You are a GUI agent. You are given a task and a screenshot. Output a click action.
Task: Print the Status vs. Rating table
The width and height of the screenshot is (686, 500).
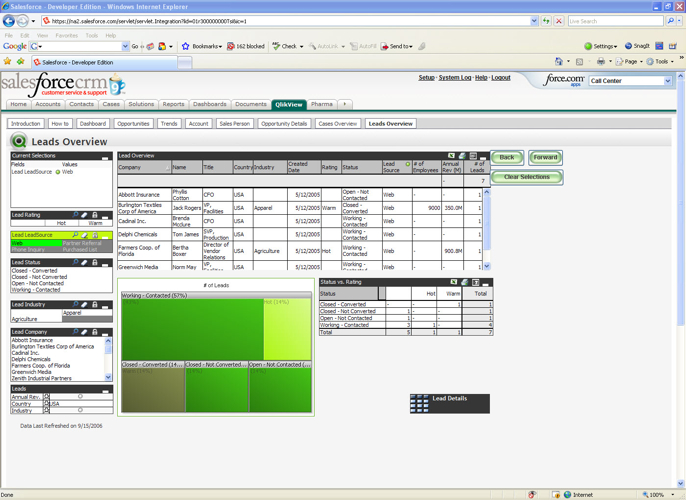click(x=465, y=282)
